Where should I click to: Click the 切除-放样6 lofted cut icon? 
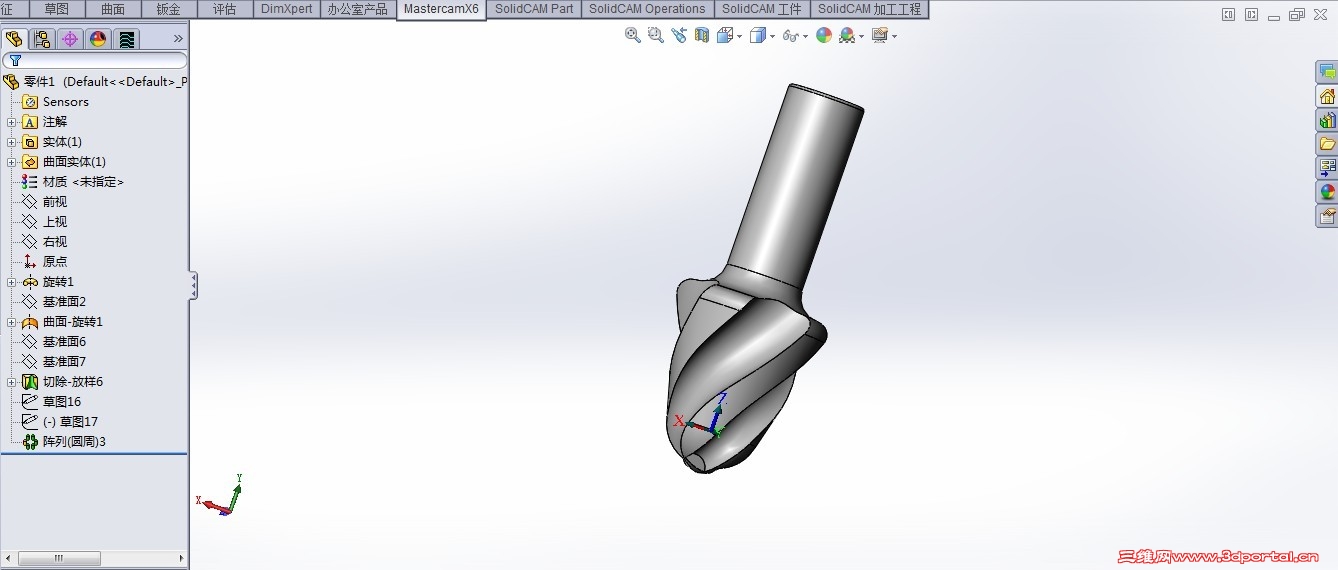point(30,381)
